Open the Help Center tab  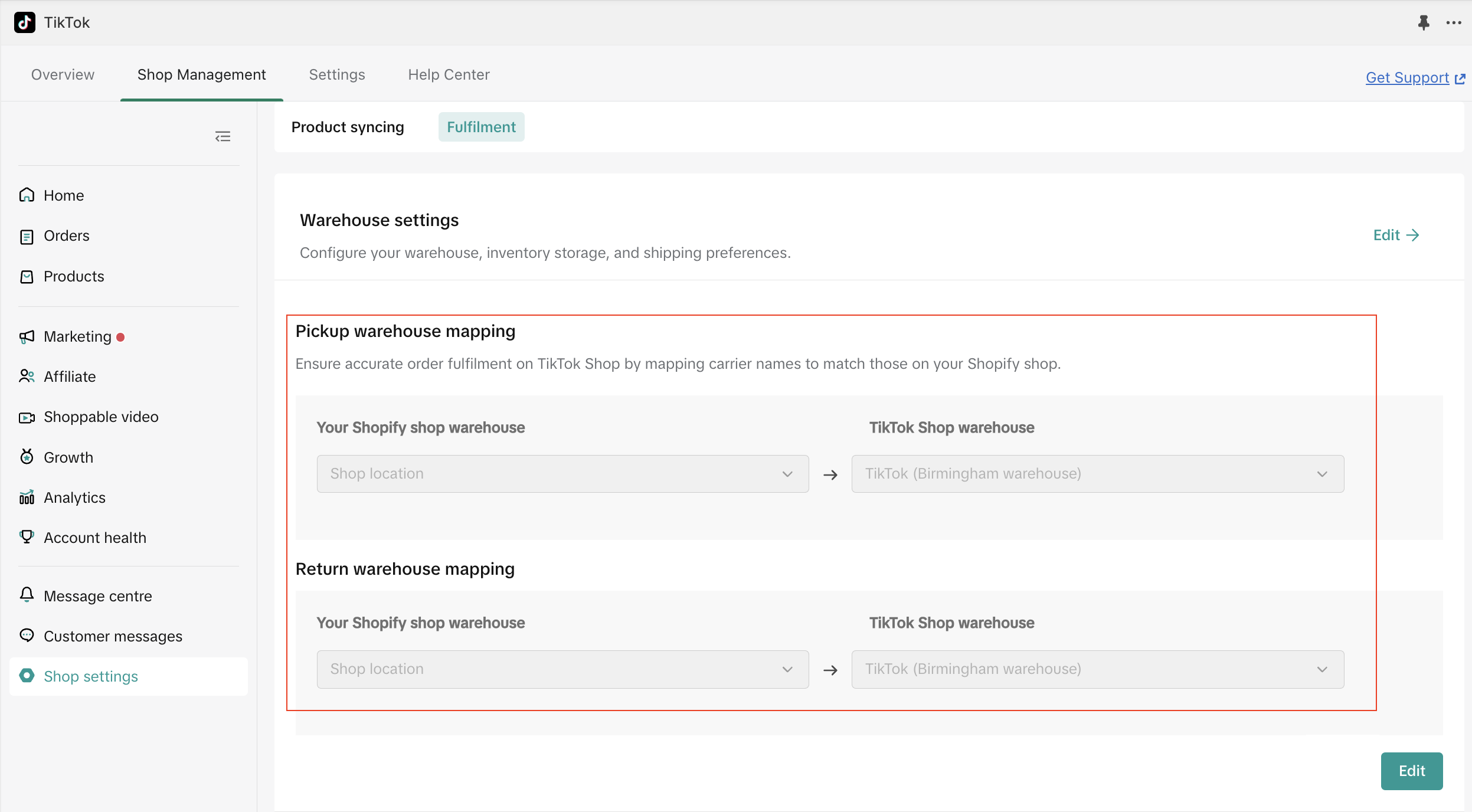[x=449, y=74]
